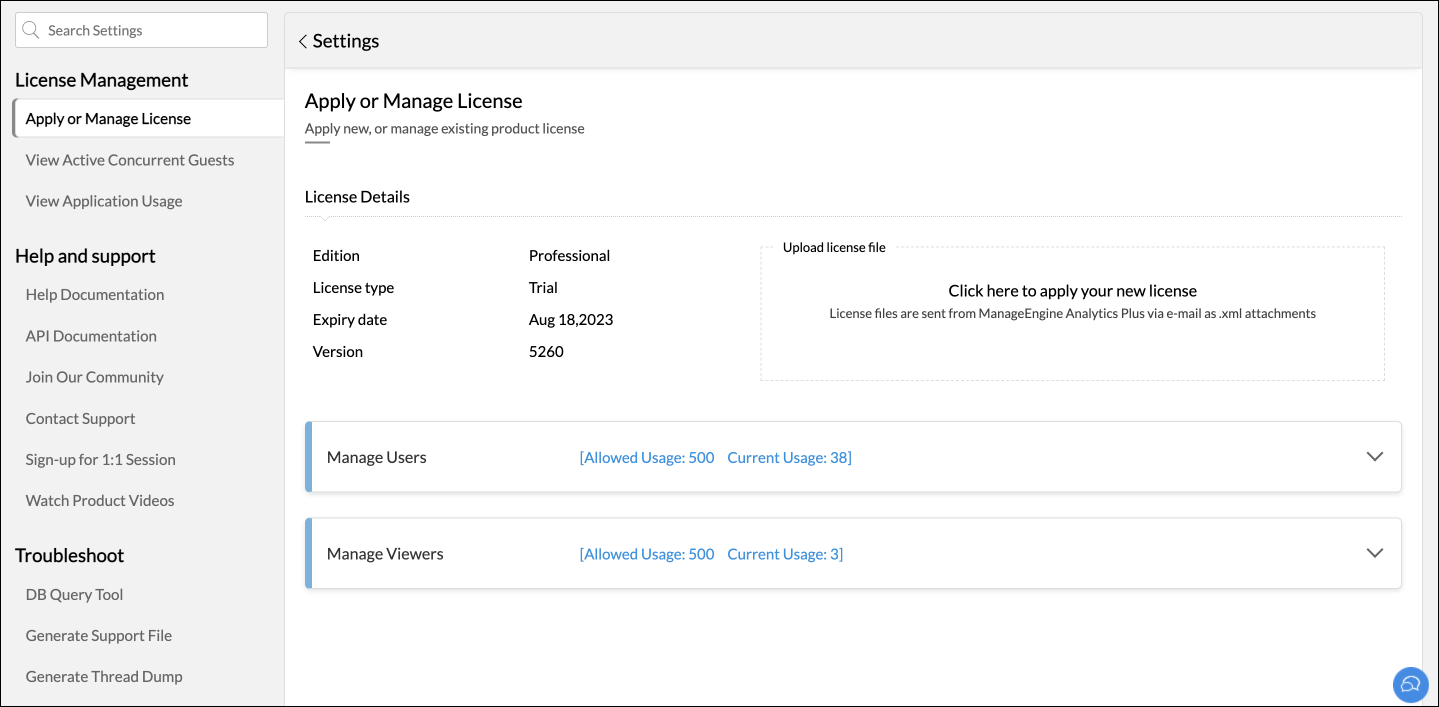Select Apply or Manage License menu item
Viewport: 1439px width, 707px height.
point(108,119)
